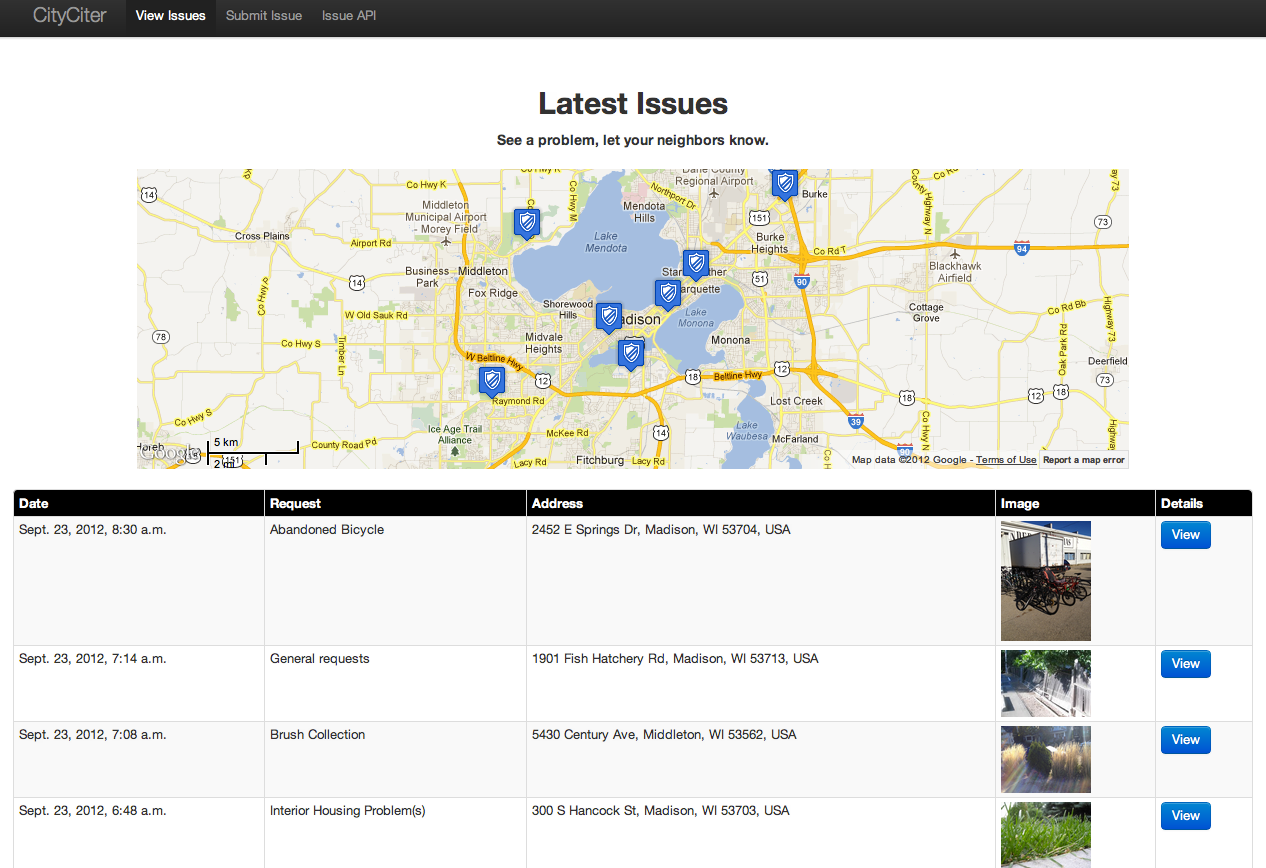The image size is (1266, 868).
Task: View the Interior Housing Problem(s) issue
Action: click(1185, 815)
